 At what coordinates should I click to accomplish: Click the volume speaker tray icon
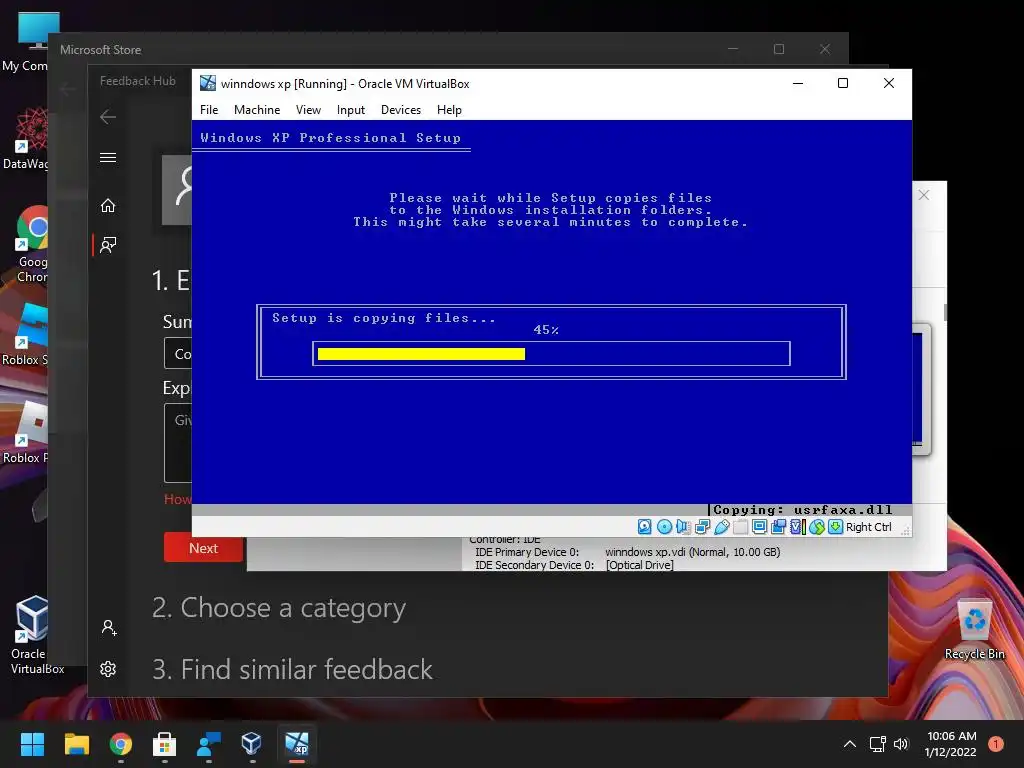click(901, 744)
